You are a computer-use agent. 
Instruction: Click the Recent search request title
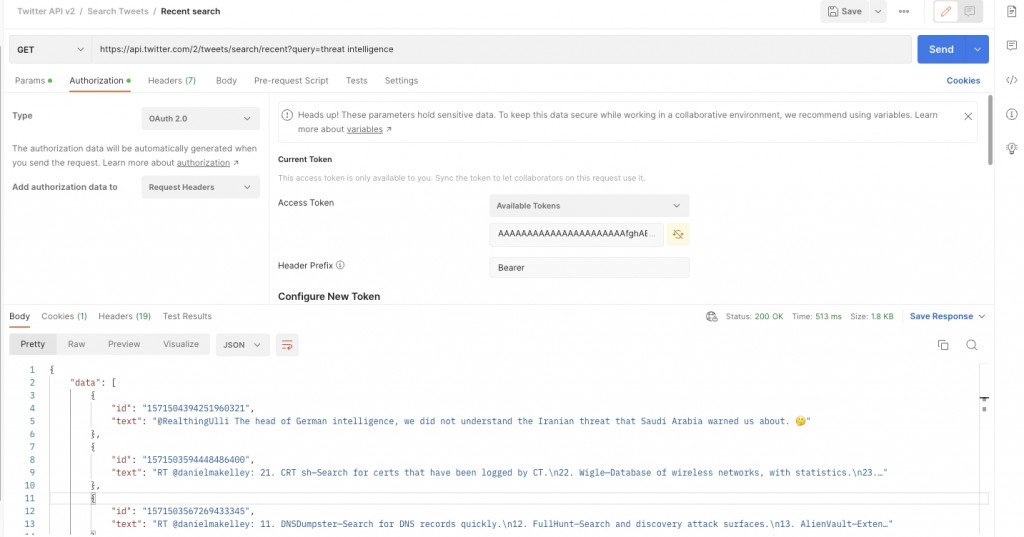[190, 11]
